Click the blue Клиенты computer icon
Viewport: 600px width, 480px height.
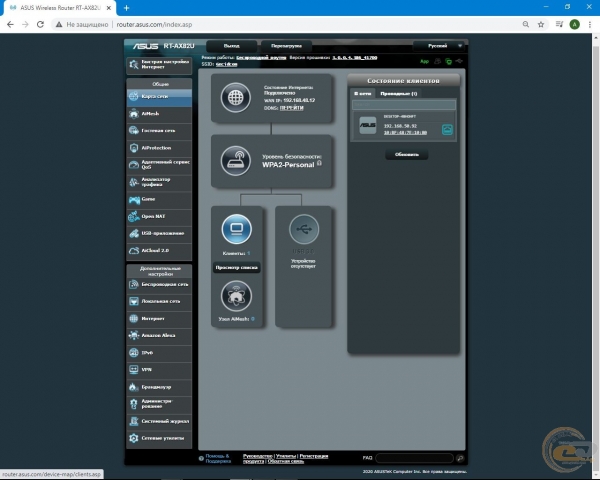point(236,229)
